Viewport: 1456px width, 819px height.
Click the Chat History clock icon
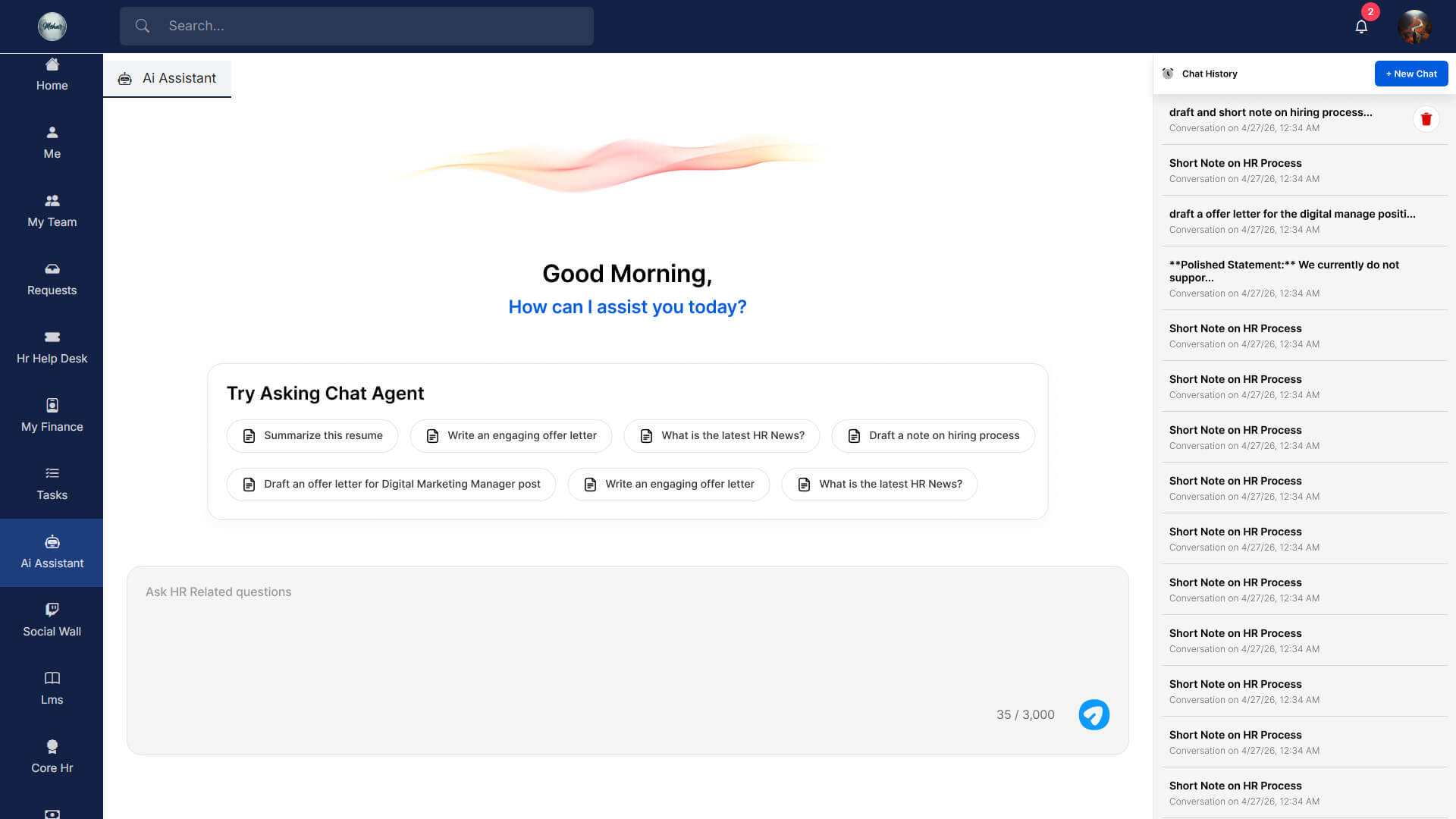1168,74
